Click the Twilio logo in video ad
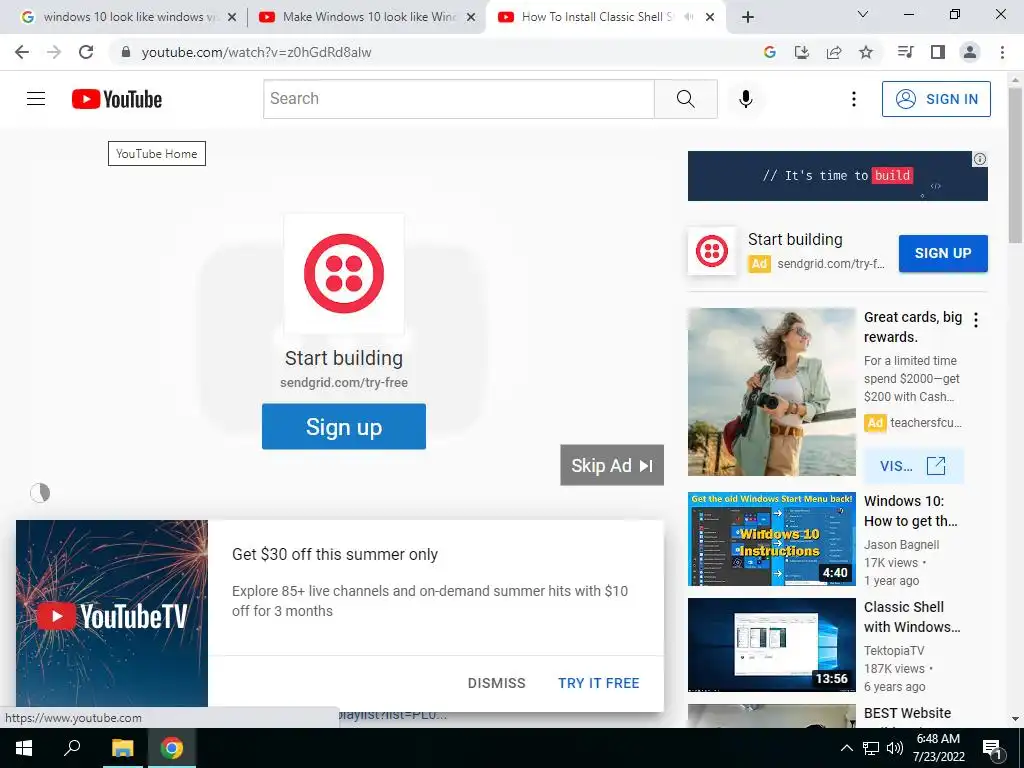This screenshot has height=768, width=1024. pyautogui.click(x=344, y=273)
